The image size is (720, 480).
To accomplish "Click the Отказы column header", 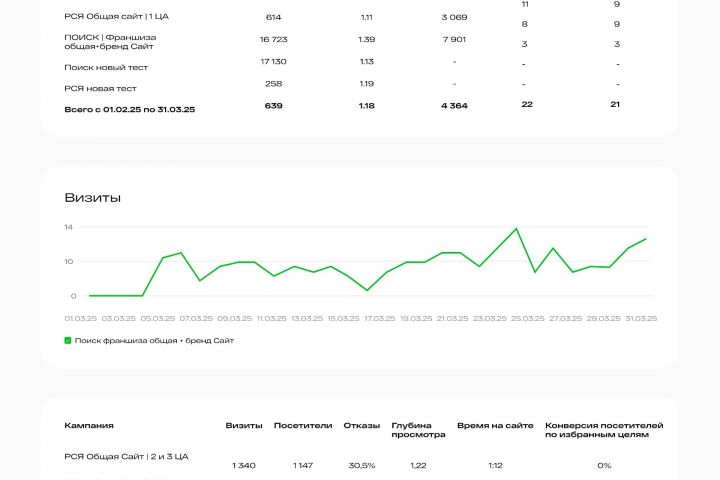I will click(361, 425).
